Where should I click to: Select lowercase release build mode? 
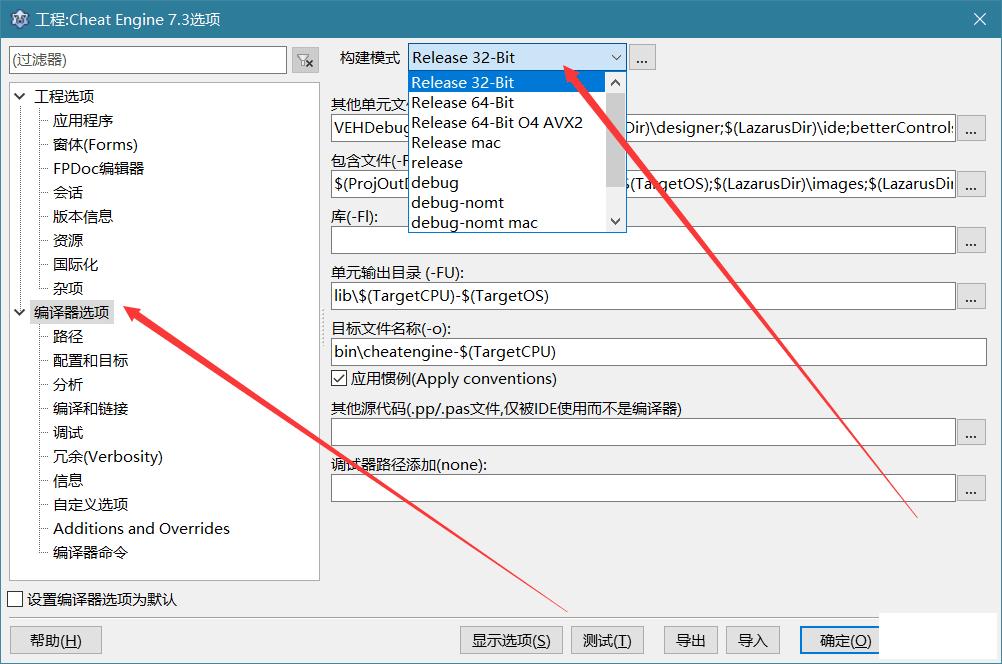point(507,162)
